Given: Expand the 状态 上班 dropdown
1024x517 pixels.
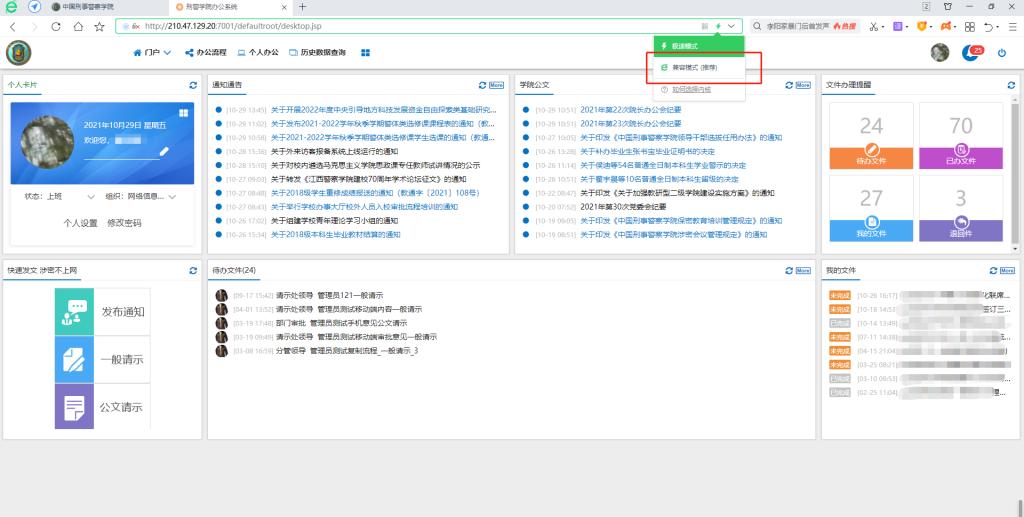Looking at the screenshot, I should click(91, 197).
